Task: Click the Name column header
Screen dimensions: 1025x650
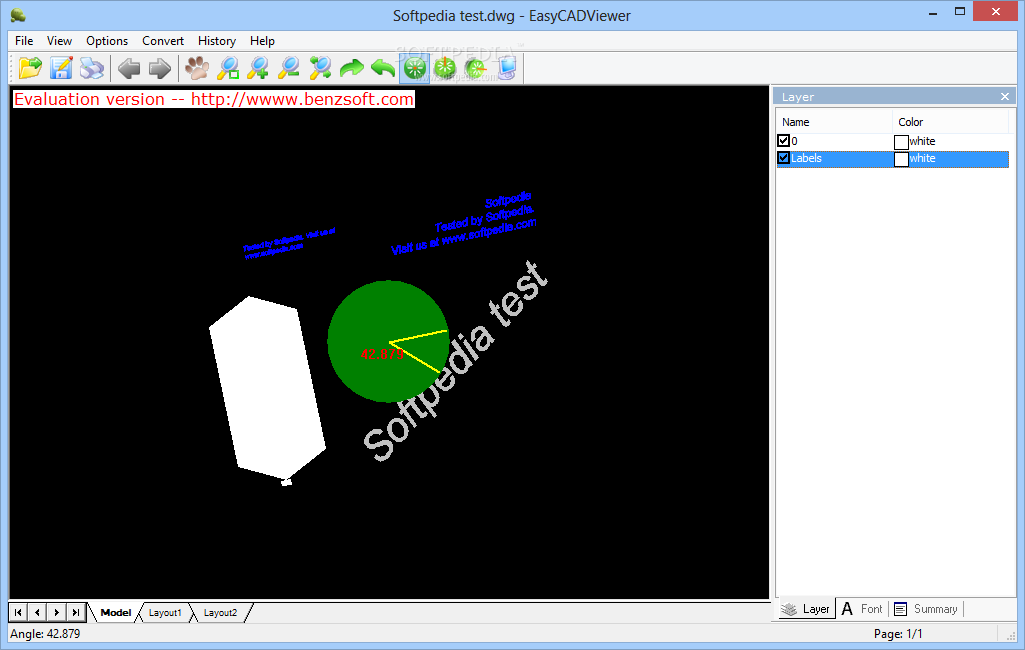Action: (834, 122)
